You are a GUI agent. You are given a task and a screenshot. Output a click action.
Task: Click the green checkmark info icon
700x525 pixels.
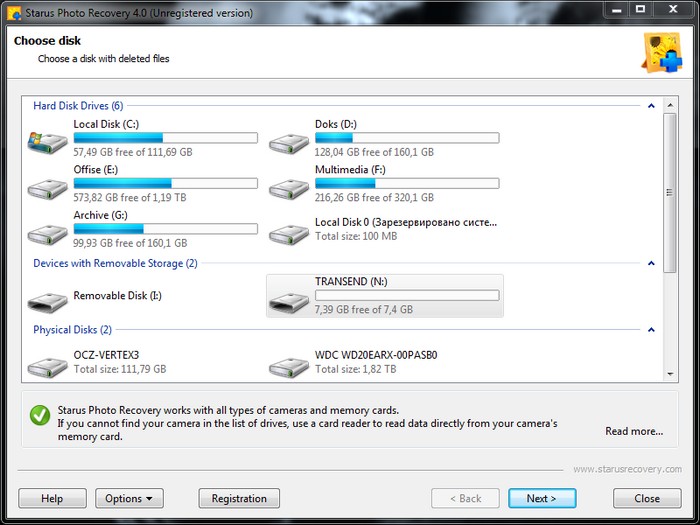(40, 415)
